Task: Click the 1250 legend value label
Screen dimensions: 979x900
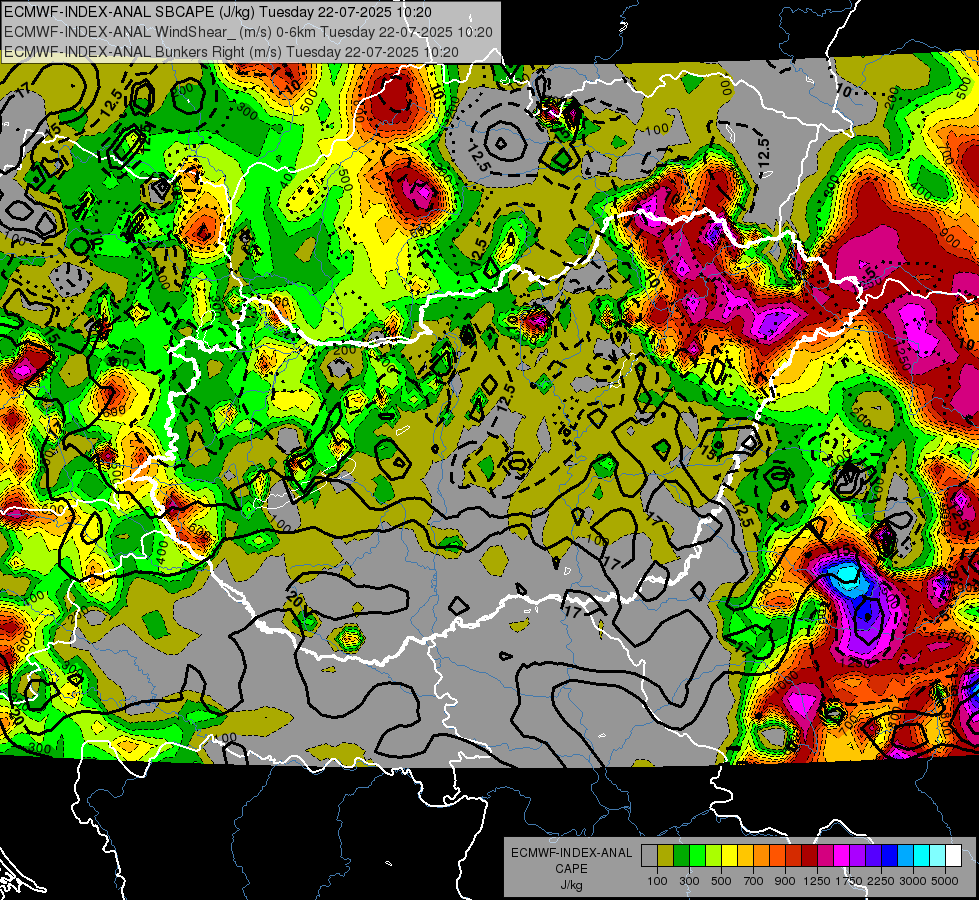Action: [x=817, y=881]
